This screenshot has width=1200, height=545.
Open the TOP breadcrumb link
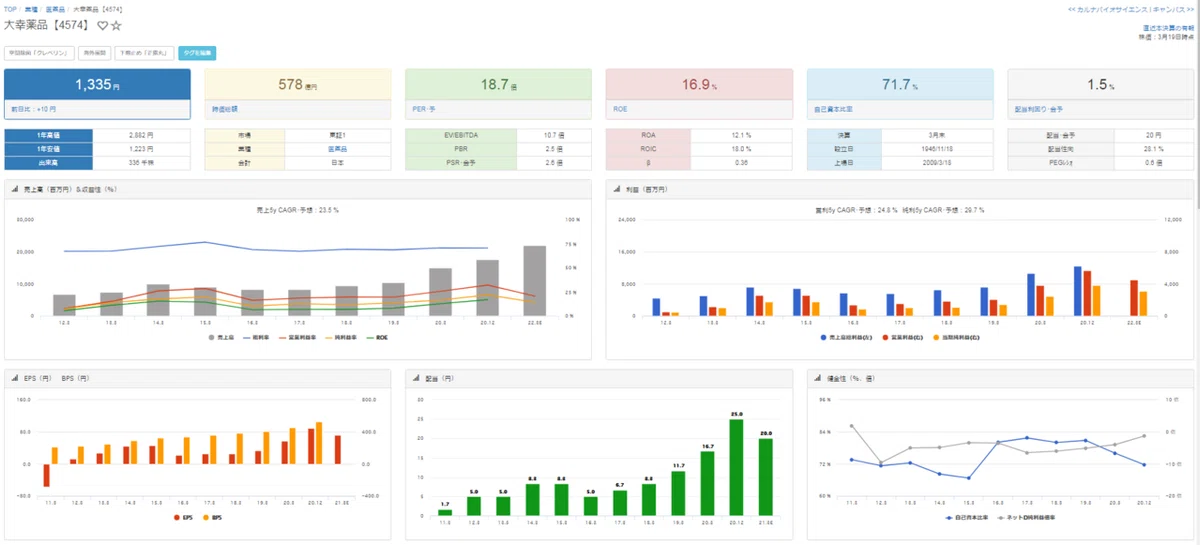click(x=10, y=8)
